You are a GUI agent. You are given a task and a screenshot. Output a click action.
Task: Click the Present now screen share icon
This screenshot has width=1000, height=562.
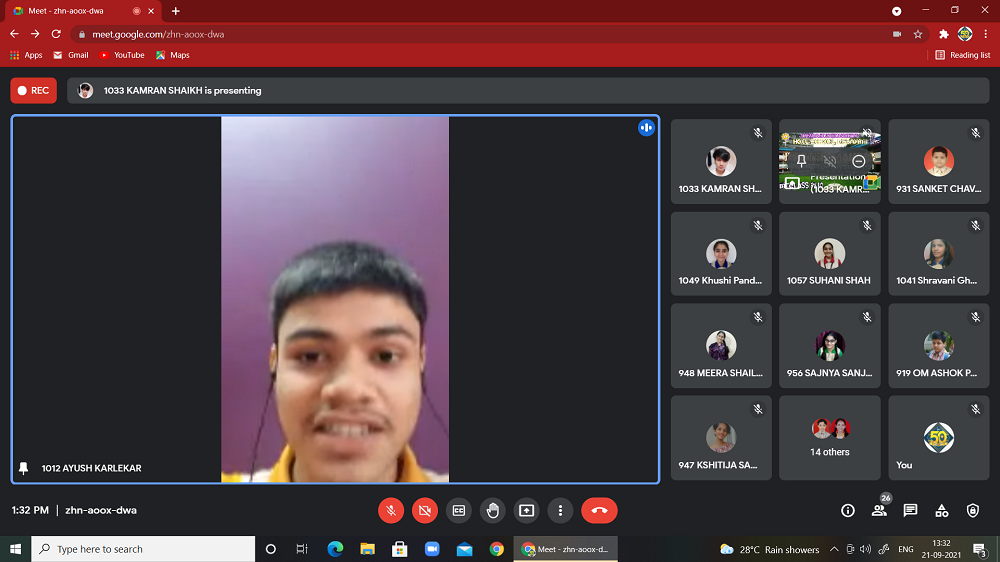point(527,510)
